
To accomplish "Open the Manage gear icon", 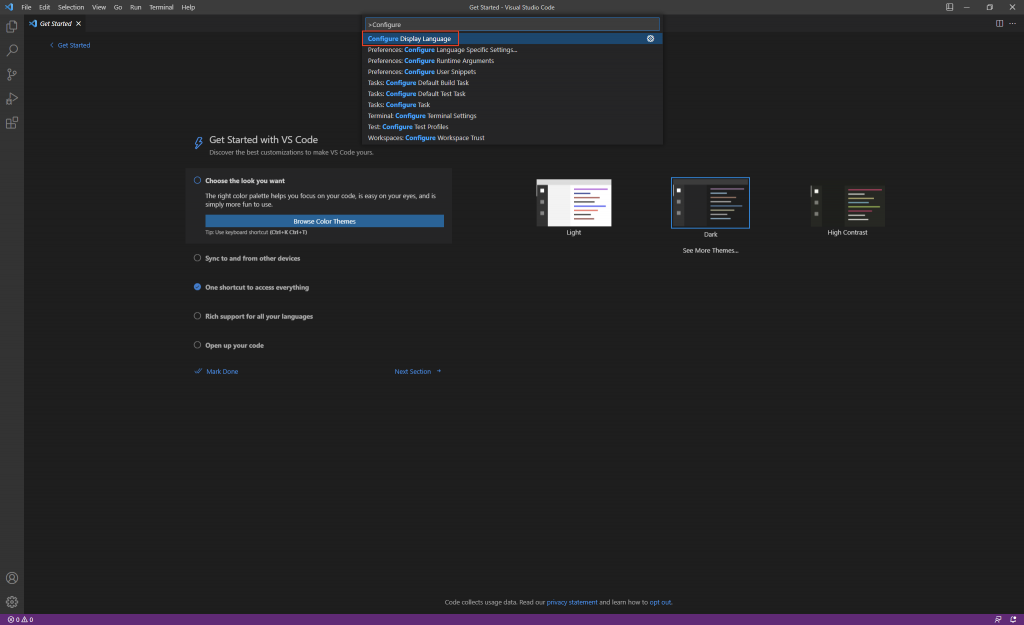I will 12,602.
